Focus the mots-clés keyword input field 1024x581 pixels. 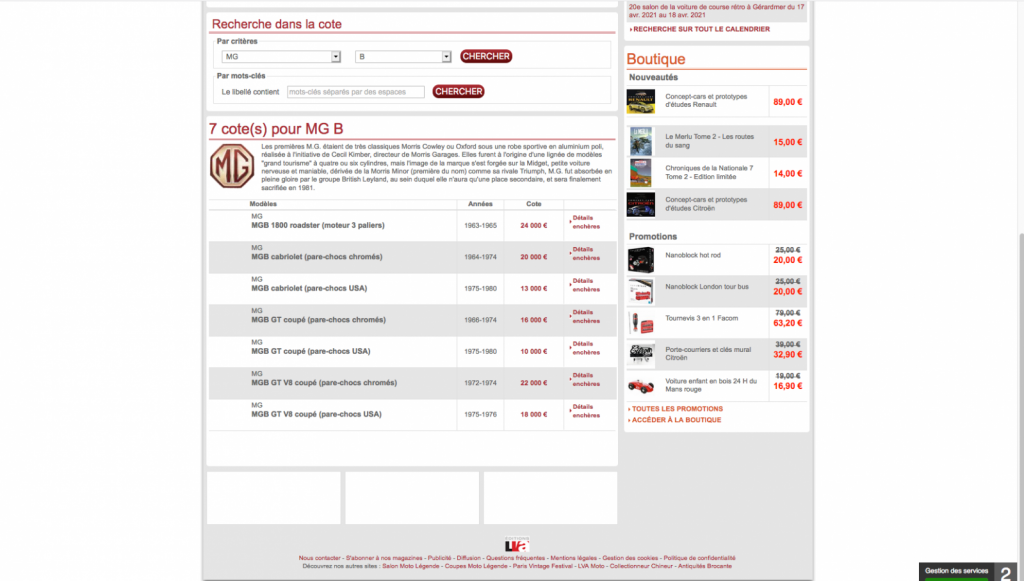tap(355, 92)
